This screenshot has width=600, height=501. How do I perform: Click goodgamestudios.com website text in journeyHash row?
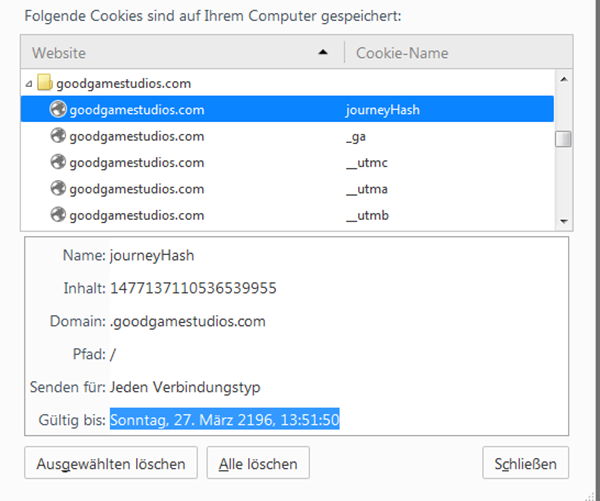click(x=137, y=110)
